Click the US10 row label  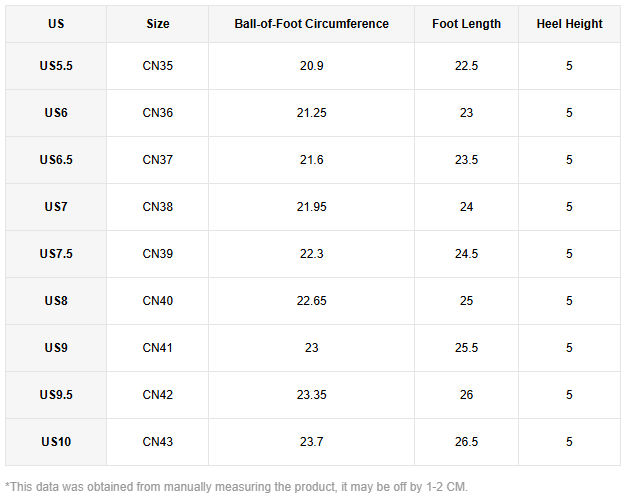(x=56, y=442)
